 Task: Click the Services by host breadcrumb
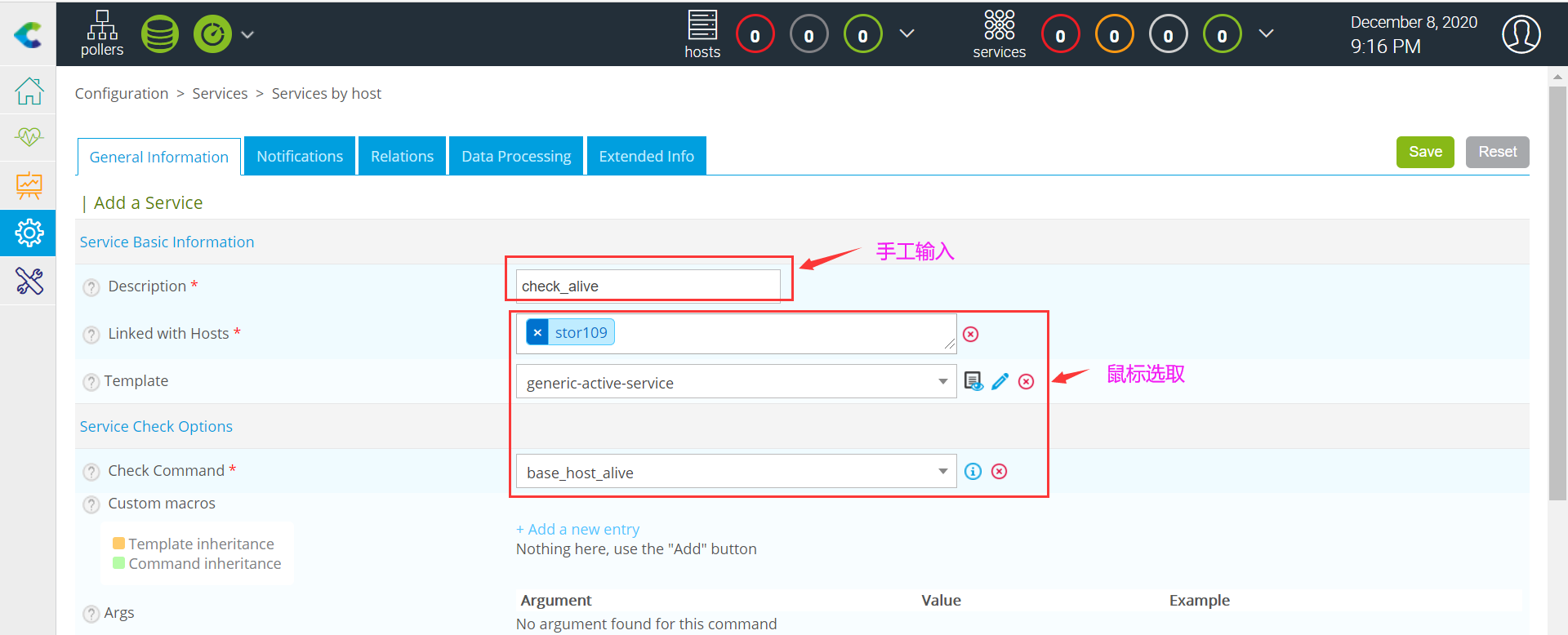tap(327, 94)
